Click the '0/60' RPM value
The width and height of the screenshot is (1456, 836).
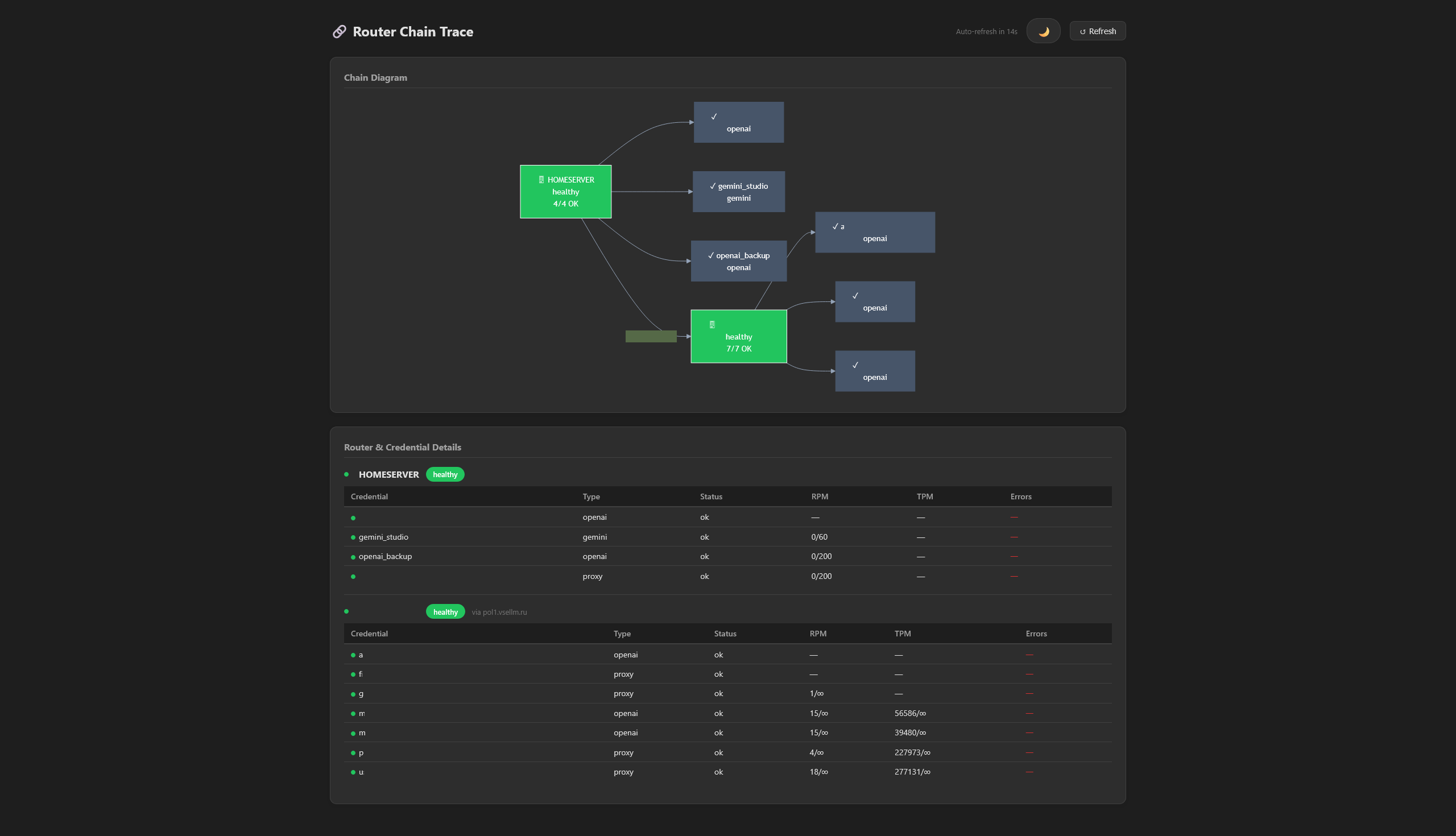point(820,537)
